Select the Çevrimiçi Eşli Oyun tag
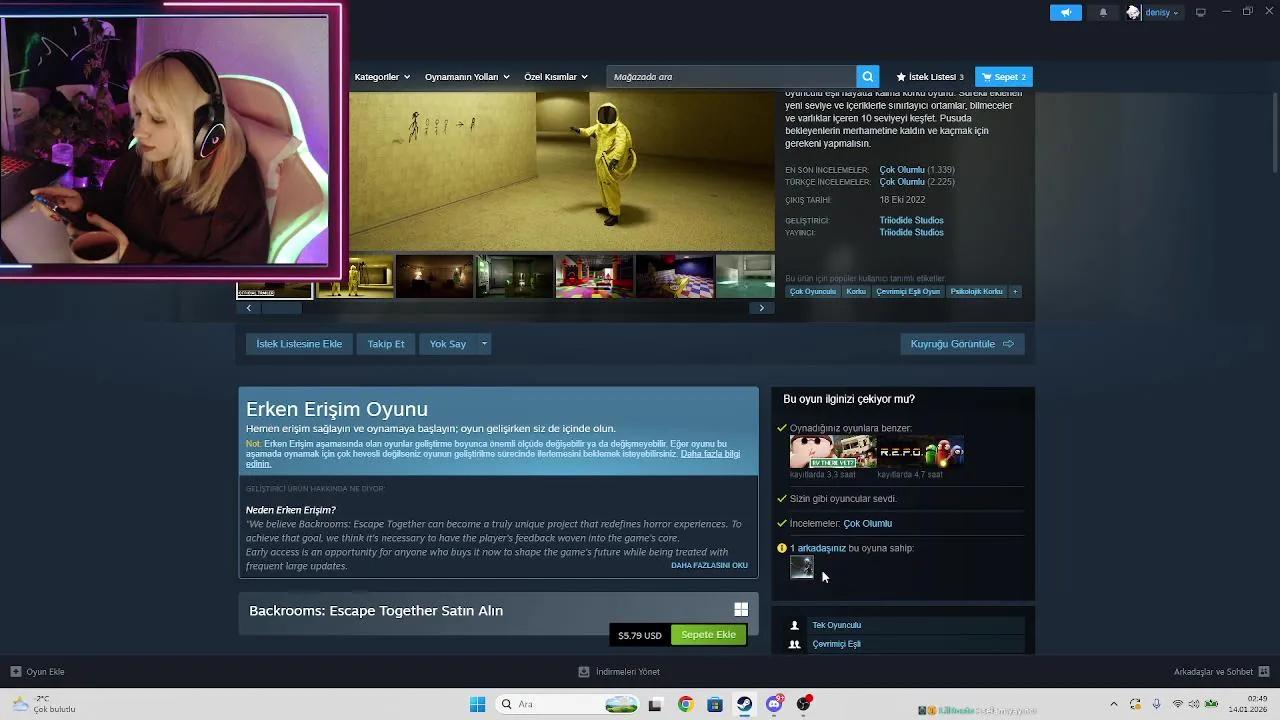The width and height of the screenshot is (1280, 720). [x=908, y=292]
